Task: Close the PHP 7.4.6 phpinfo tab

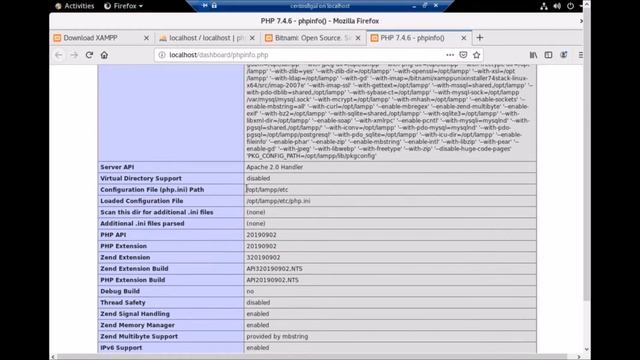Action: click(x=464, y=38)
